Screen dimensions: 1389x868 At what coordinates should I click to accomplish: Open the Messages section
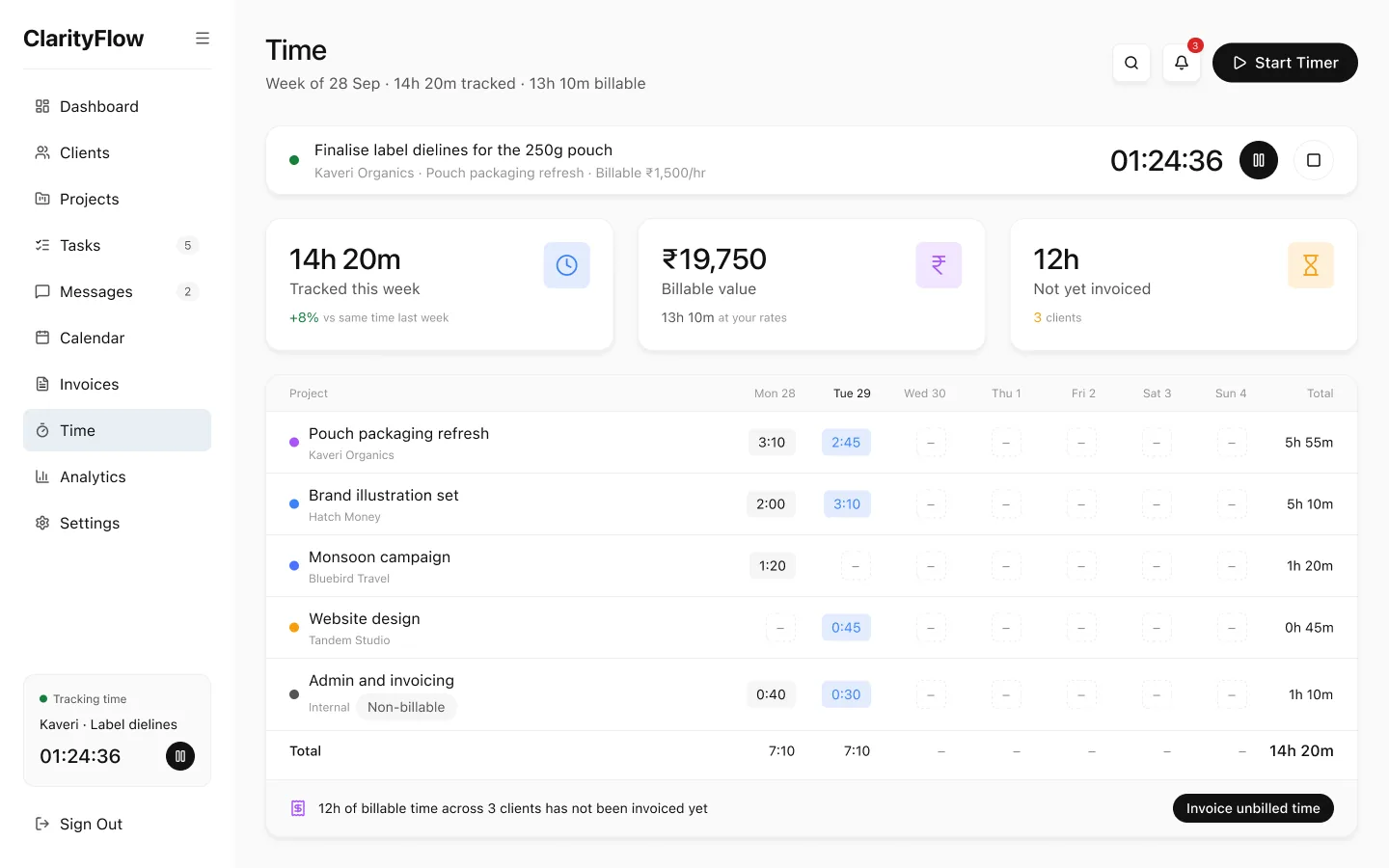point(117,291)
